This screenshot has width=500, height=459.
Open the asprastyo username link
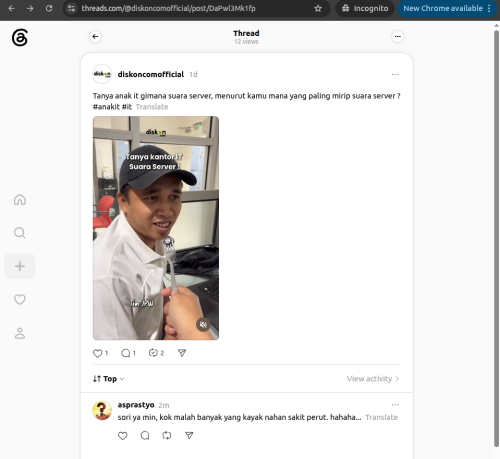tap(136, 405)
